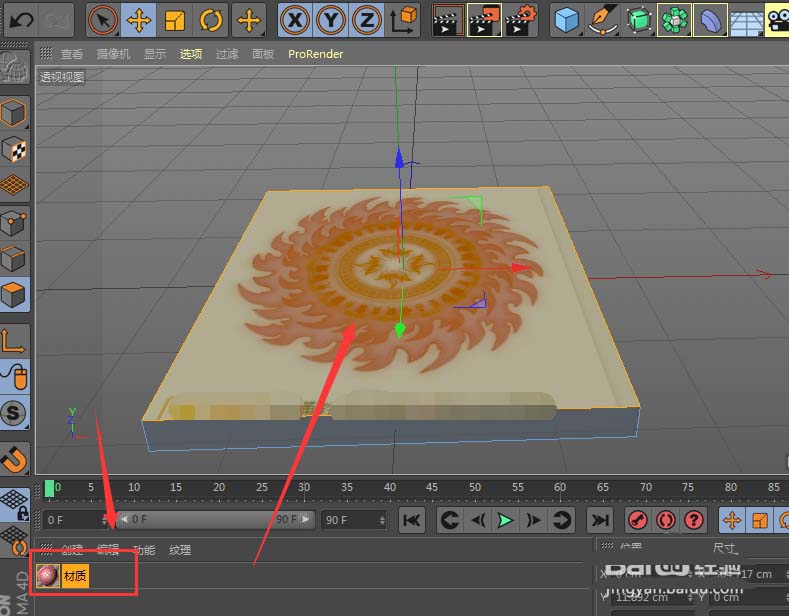Image resolution: width=789 pixels, height=616 pixels.
Task: Click the Record Active Objects key button
Action: pyautogui.click(x=638, y=520)
